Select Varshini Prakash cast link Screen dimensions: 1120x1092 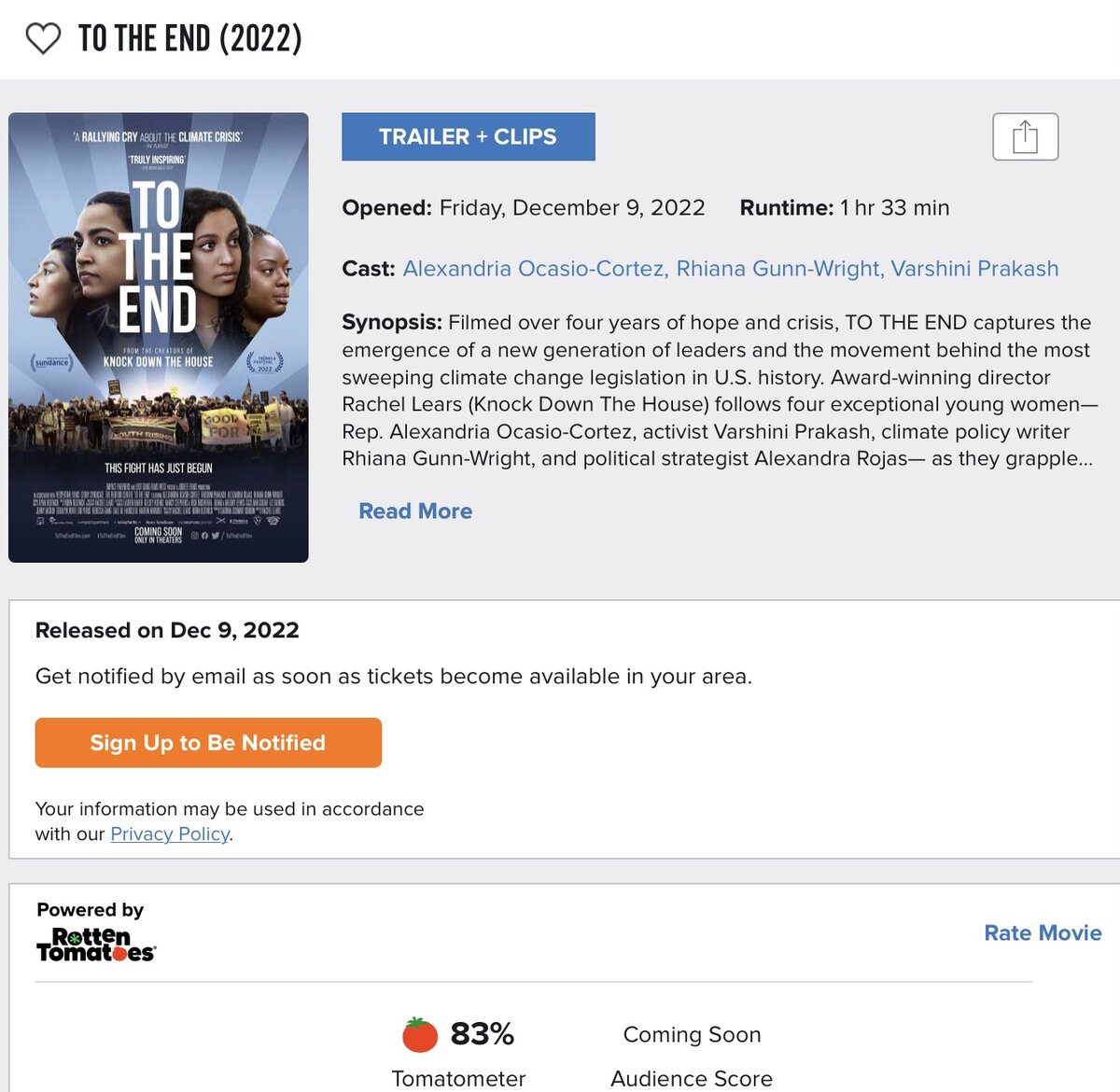point(974,269)
